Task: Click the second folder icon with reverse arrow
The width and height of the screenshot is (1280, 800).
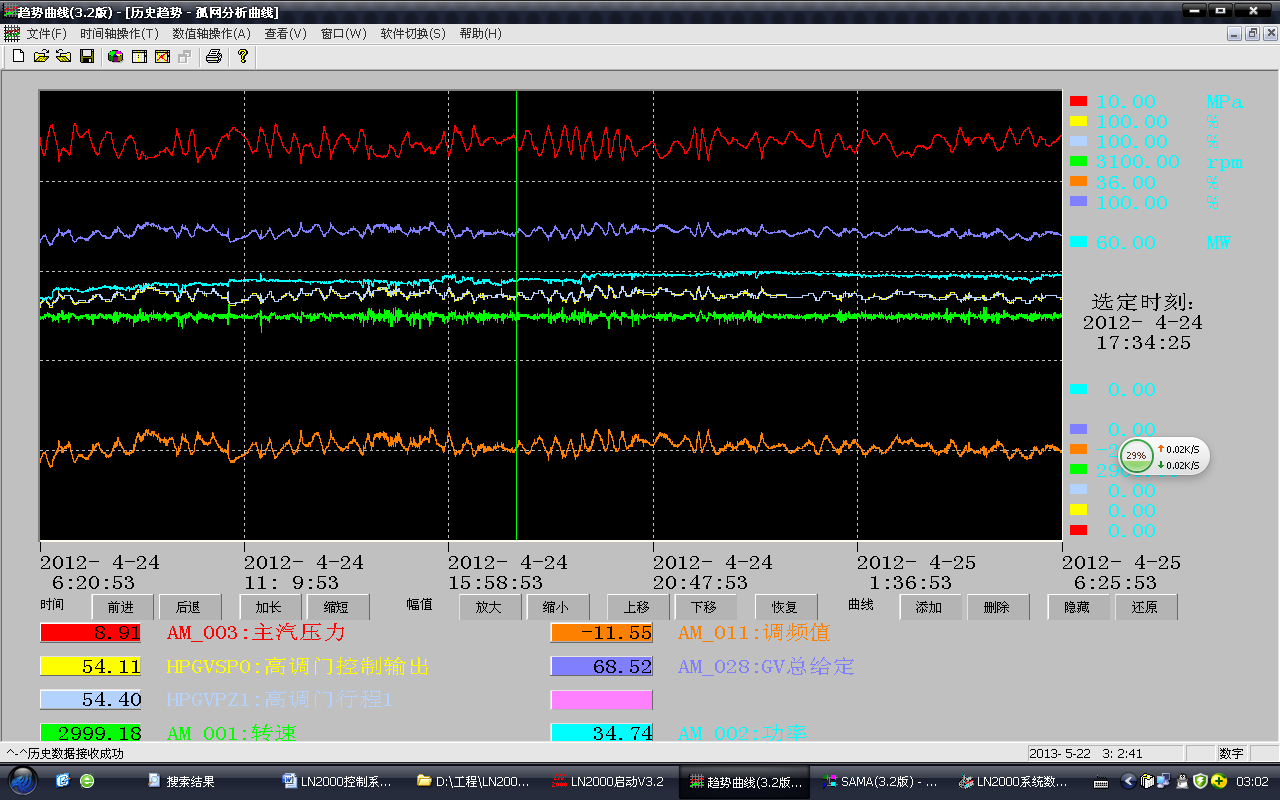Action: tap(63, 56)
